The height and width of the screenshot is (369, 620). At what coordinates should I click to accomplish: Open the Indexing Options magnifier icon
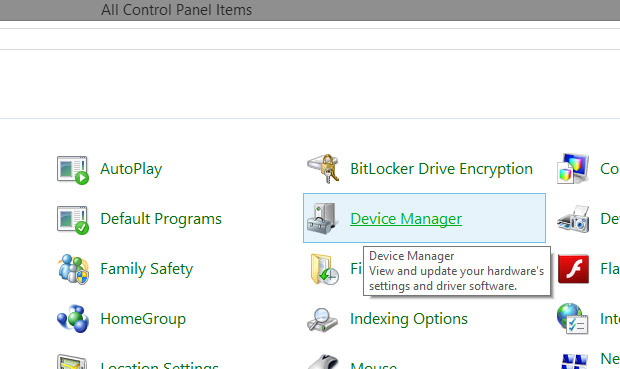322,319
